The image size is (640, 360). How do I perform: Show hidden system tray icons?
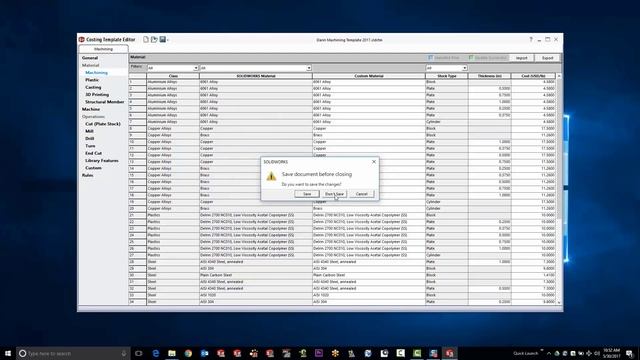549,353
